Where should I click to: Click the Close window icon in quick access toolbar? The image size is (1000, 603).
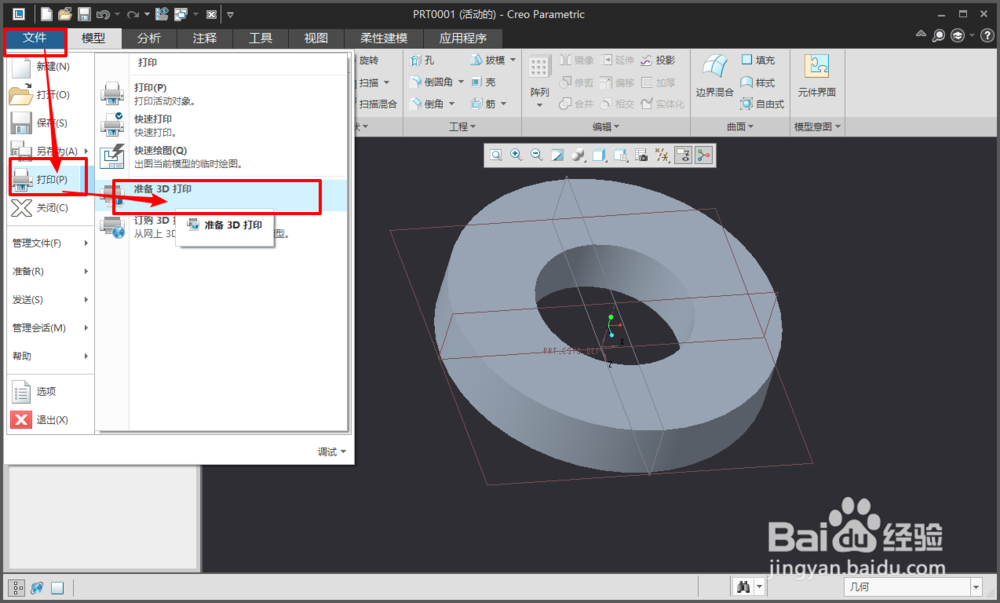(212, 14)
